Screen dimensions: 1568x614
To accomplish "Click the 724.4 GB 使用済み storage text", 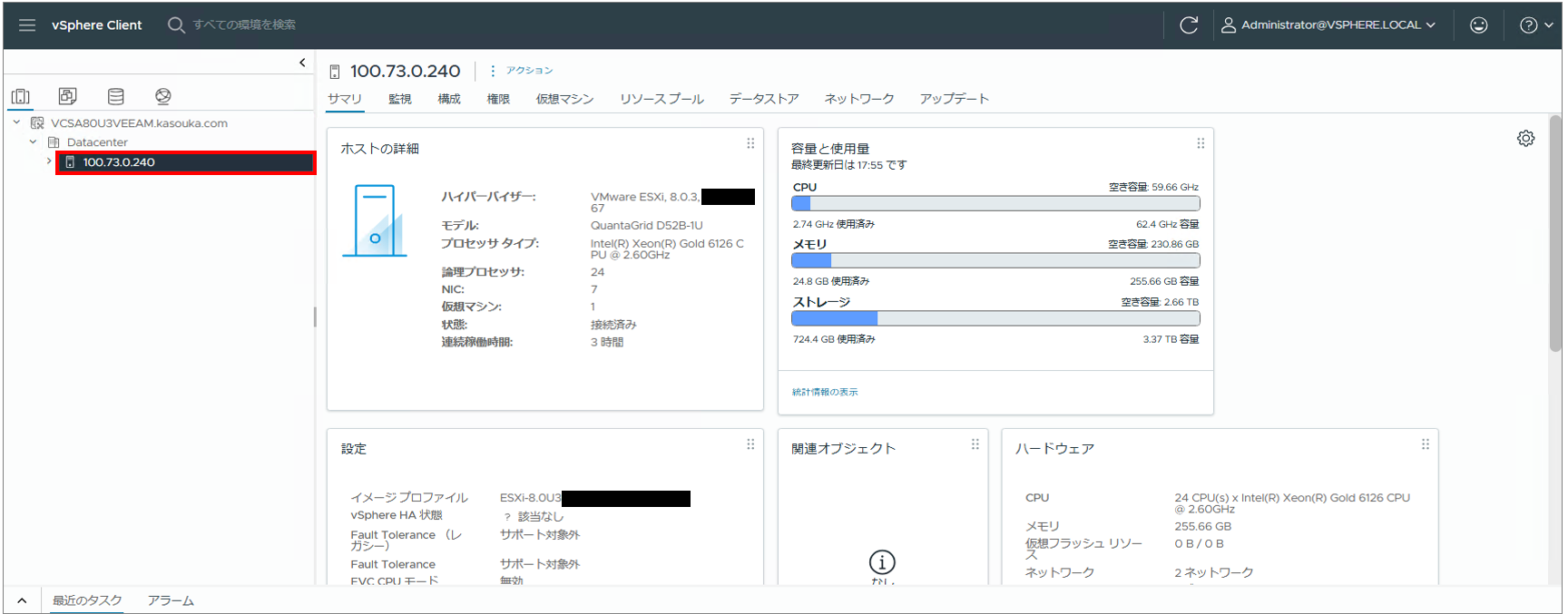I will 834,339.
